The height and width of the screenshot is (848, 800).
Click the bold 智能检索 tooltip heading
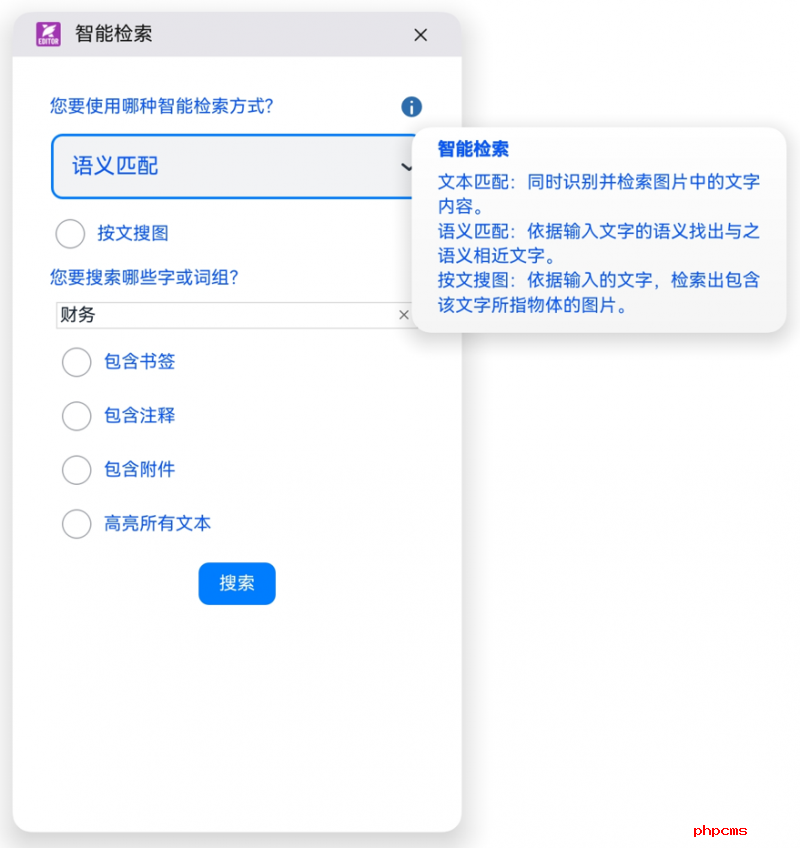click(x=473, y=149)
